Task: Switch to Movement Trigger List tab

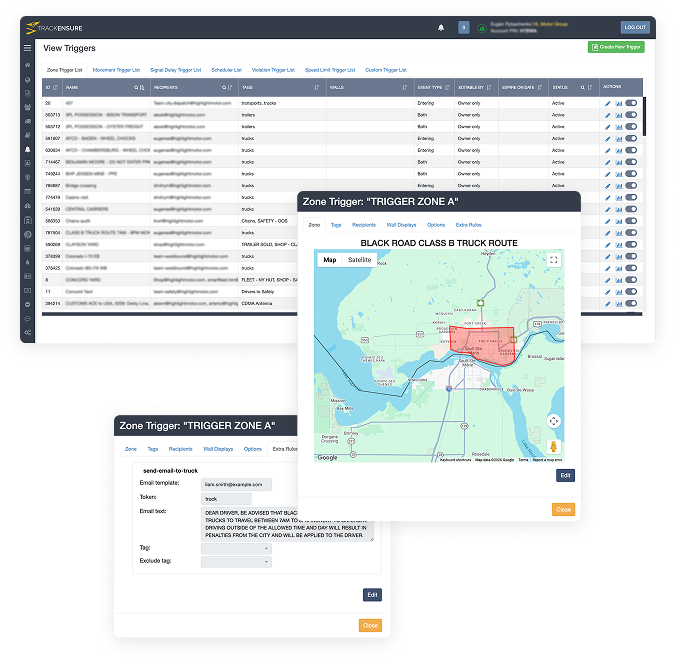Action: click(x=116, y=70)
